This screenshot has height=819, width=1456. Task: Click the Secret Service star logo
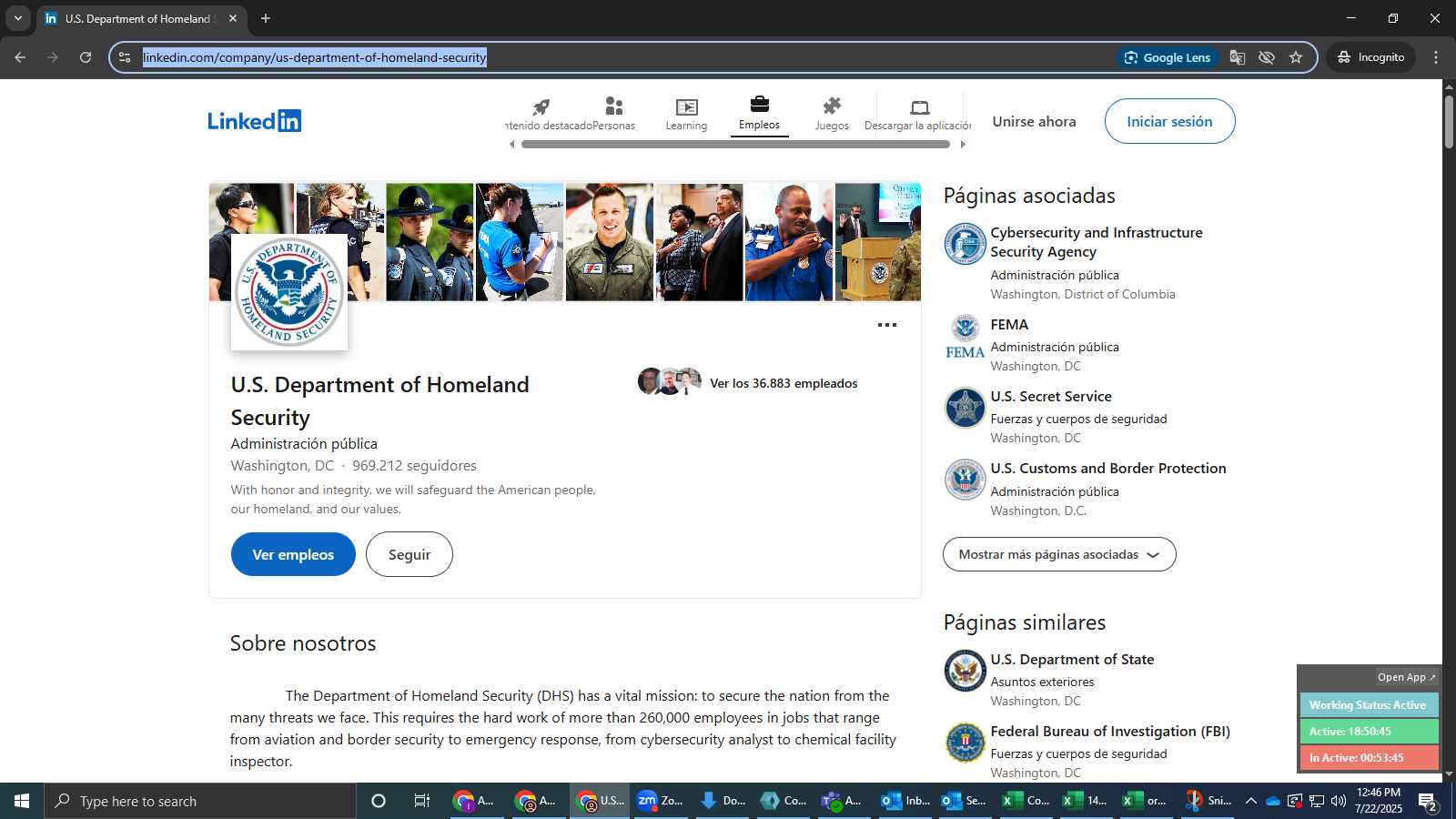(966, 408)
